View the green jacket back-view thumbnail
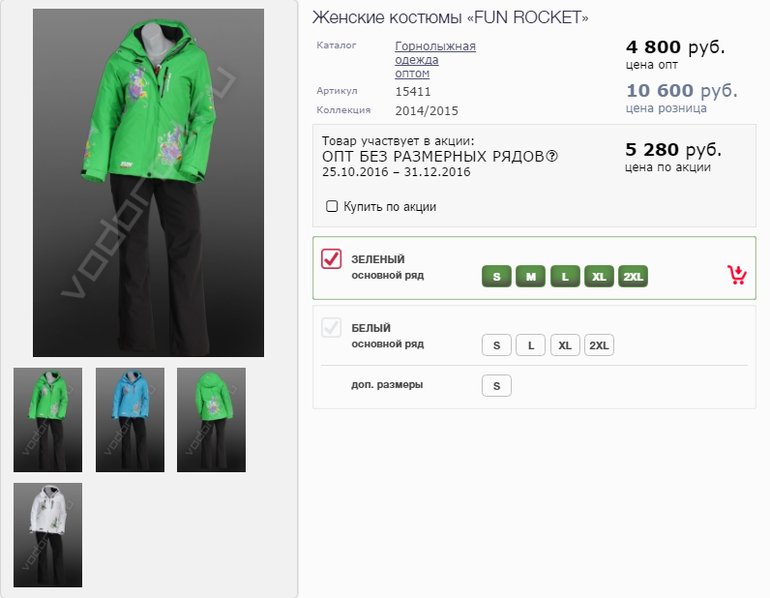Viewport: 770px width, 598px height. [x=211, y=420]
